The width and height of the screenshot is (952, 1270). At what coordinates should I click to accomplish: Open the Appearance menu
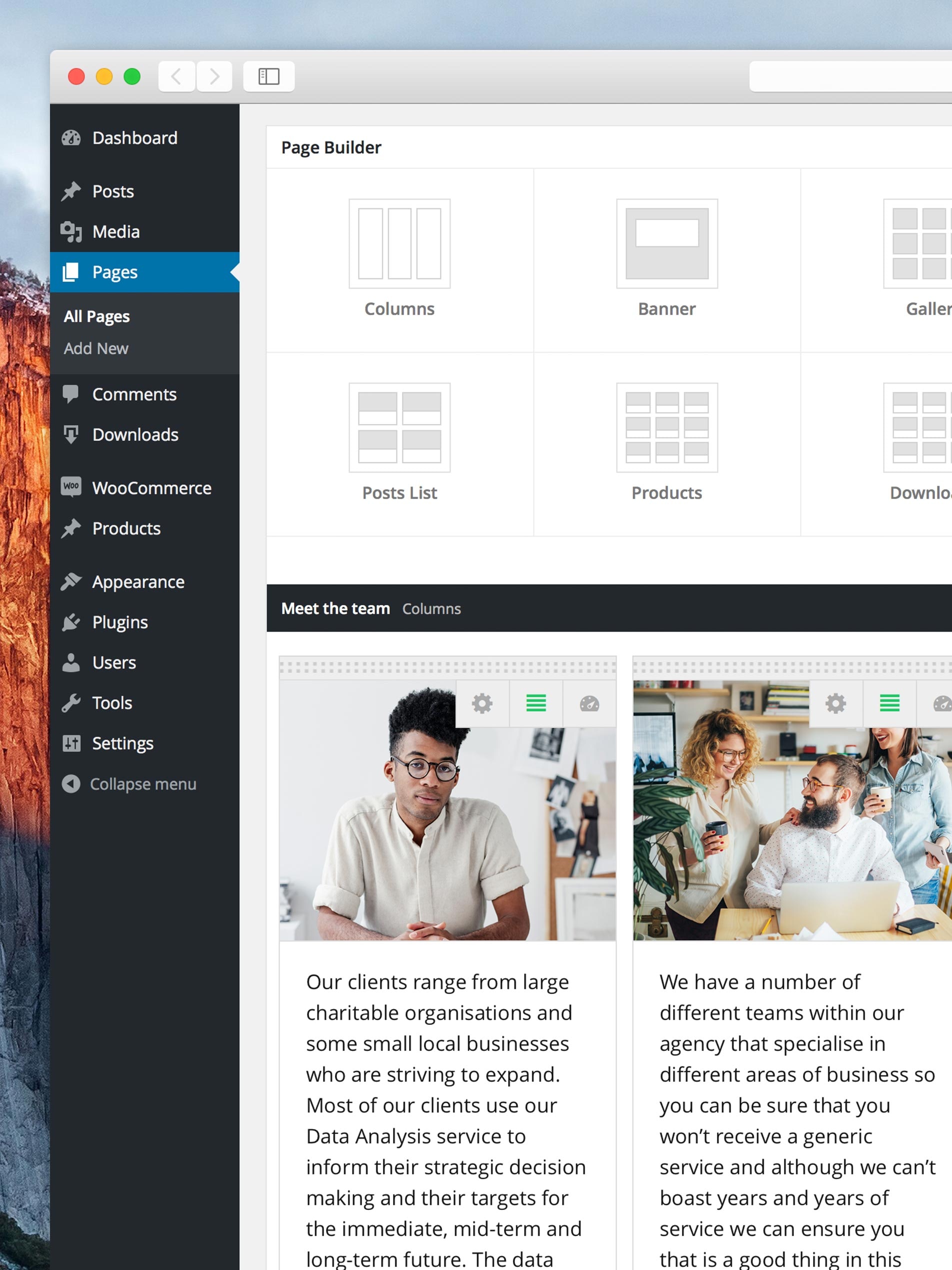click(x=144, y=582)
